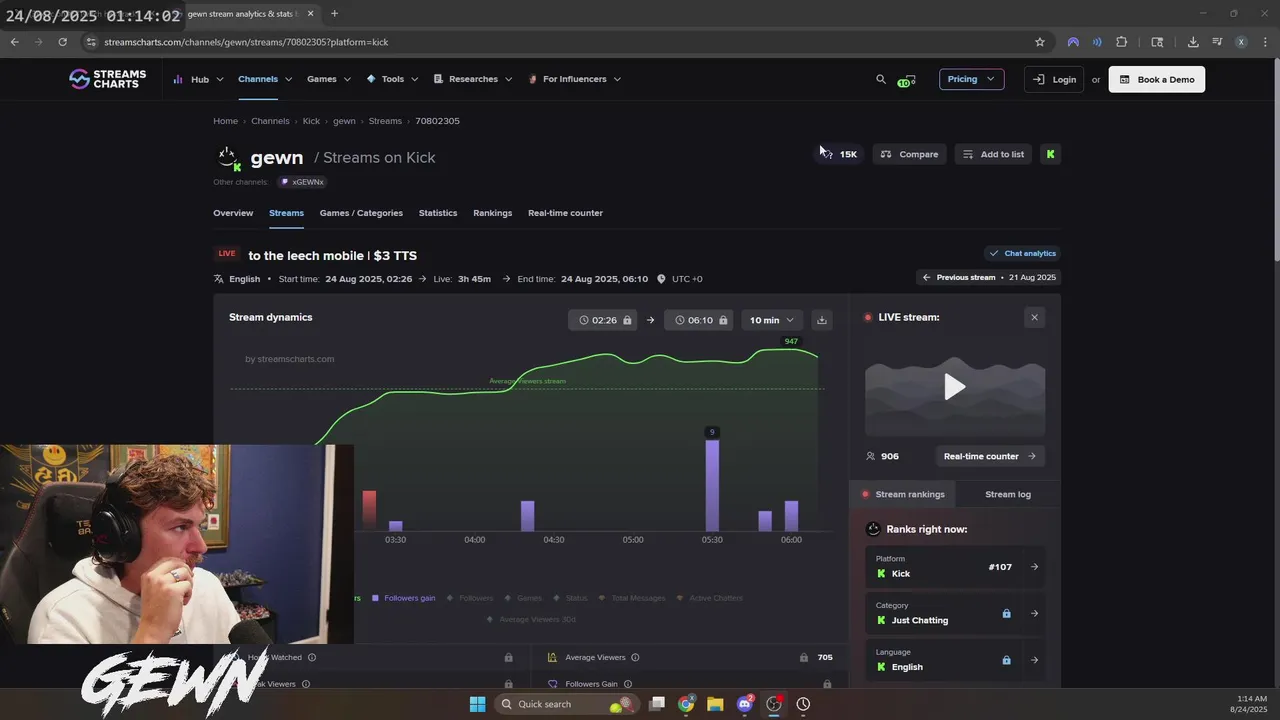Toggle Games series in chart legend
Viewport: 1280px width, 720px height.
(523, 598)
